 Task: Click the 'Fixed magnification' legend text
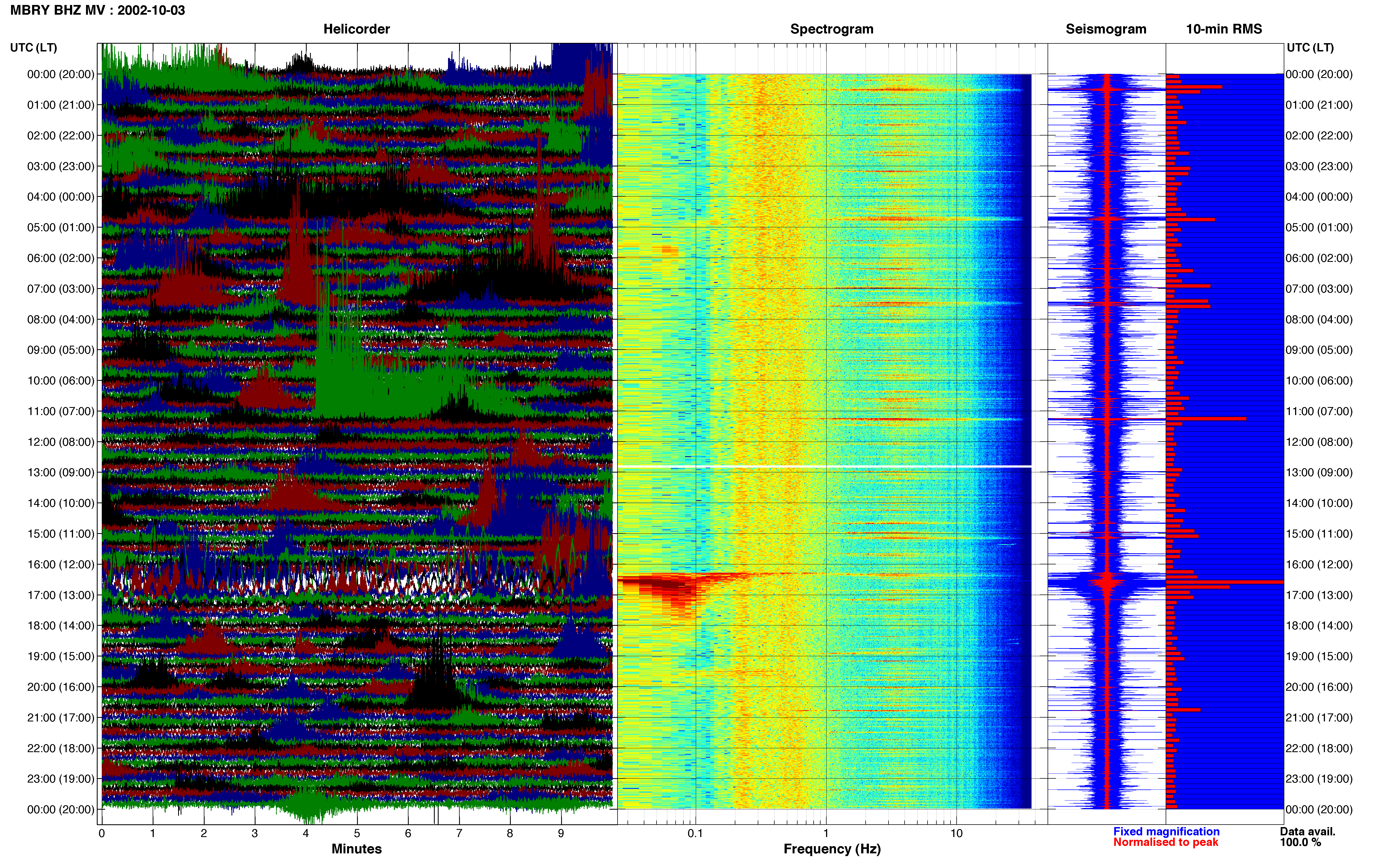pyautogui.click(x=1166, y=831)
